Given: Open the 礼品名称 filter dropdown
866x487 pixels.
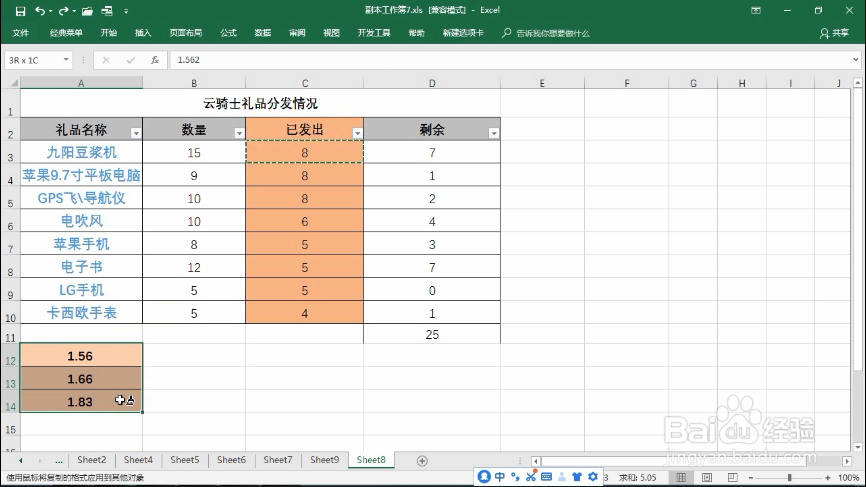Looking at the screenshot, I should (x=136, y=133).
